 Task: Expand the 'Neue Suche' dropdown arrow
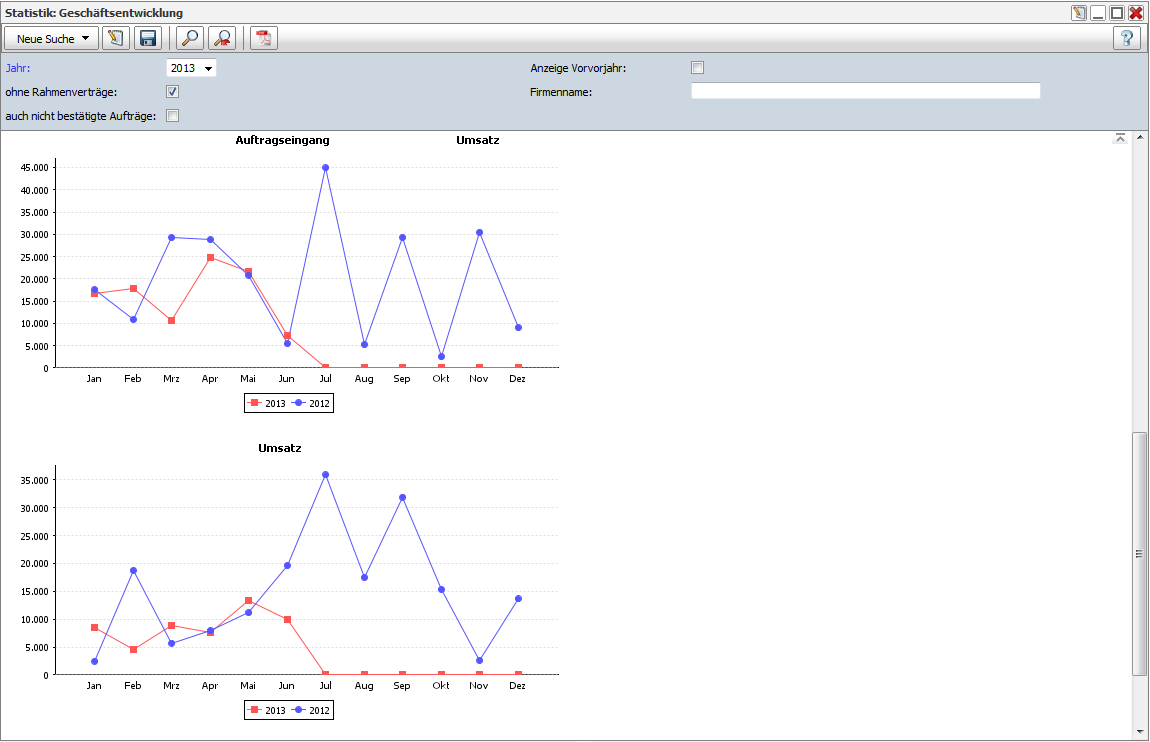tap(86, 39)
